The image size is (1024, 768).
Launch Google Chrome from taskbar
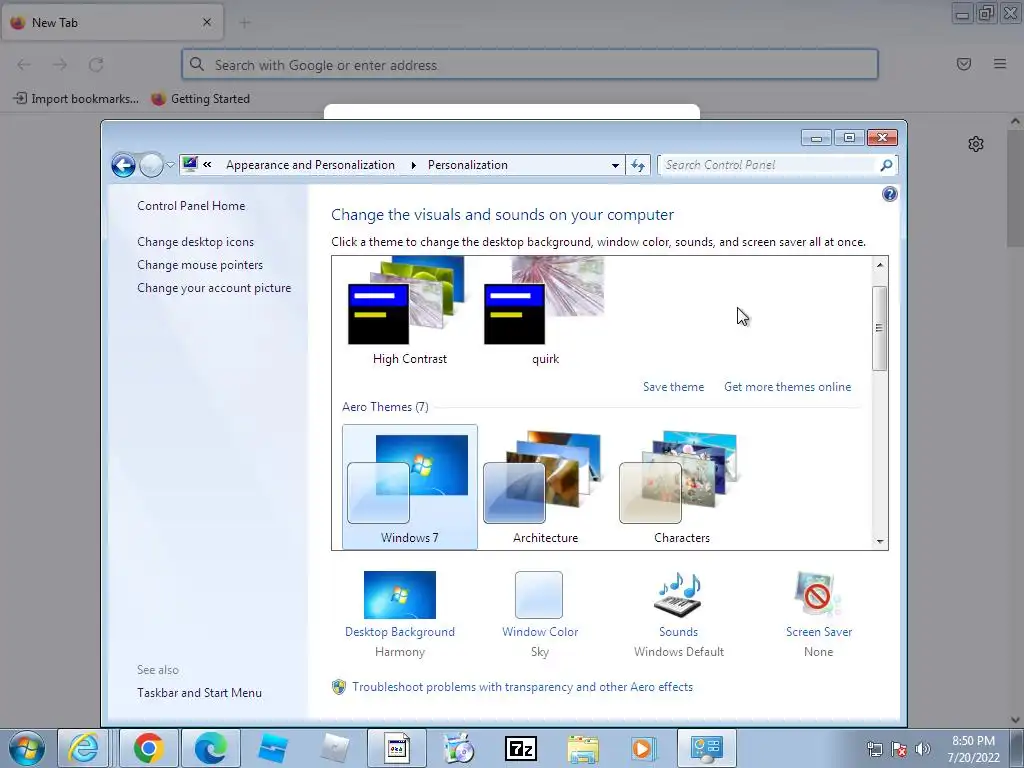(148, 748)
